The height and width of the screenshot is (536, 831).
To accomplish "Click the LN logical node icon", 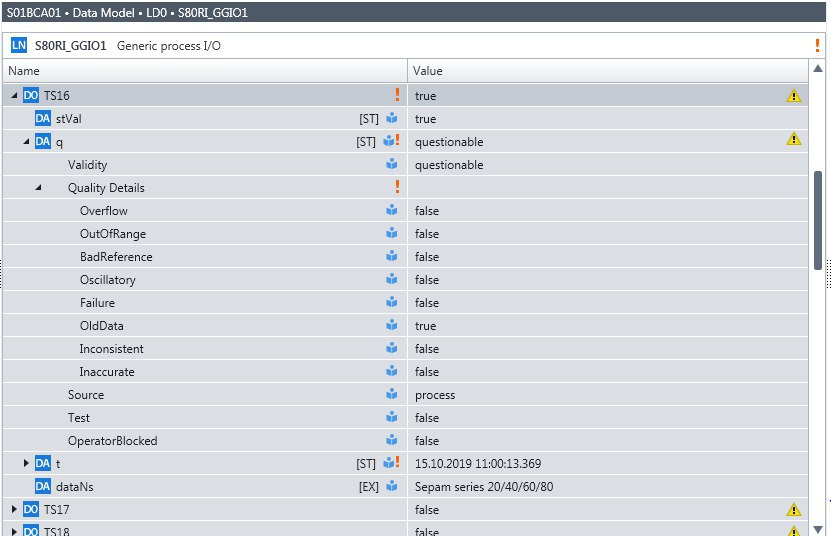I will click(19, 45).
